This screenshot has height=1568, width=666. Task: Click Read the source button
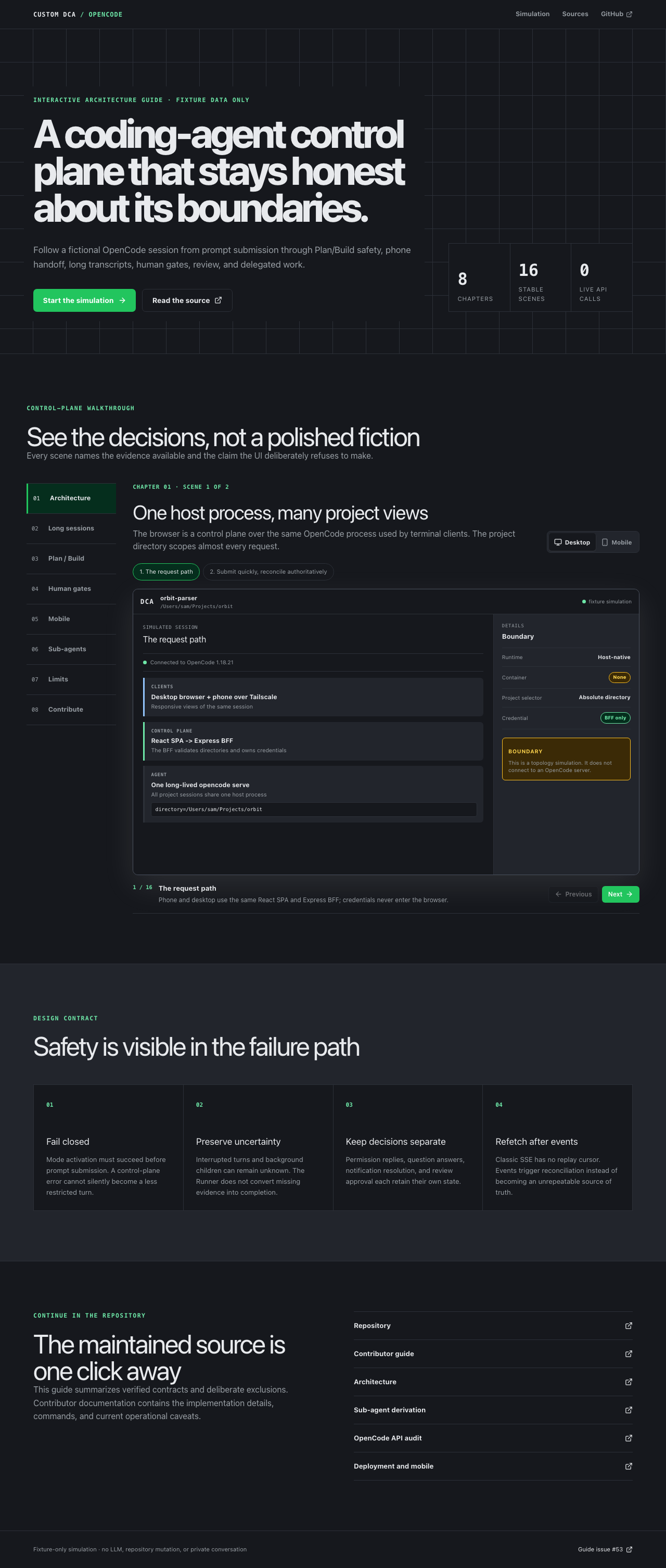pyautogui.click(x=187, y=300)
